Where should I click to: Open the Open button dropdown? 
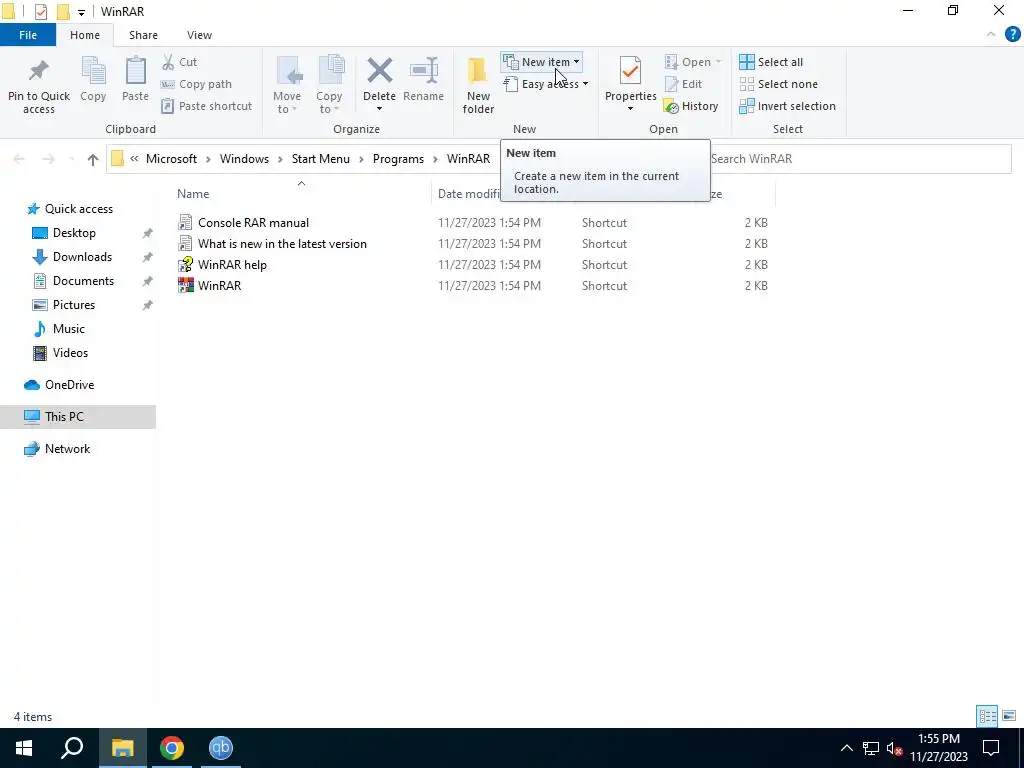point(718,62)
